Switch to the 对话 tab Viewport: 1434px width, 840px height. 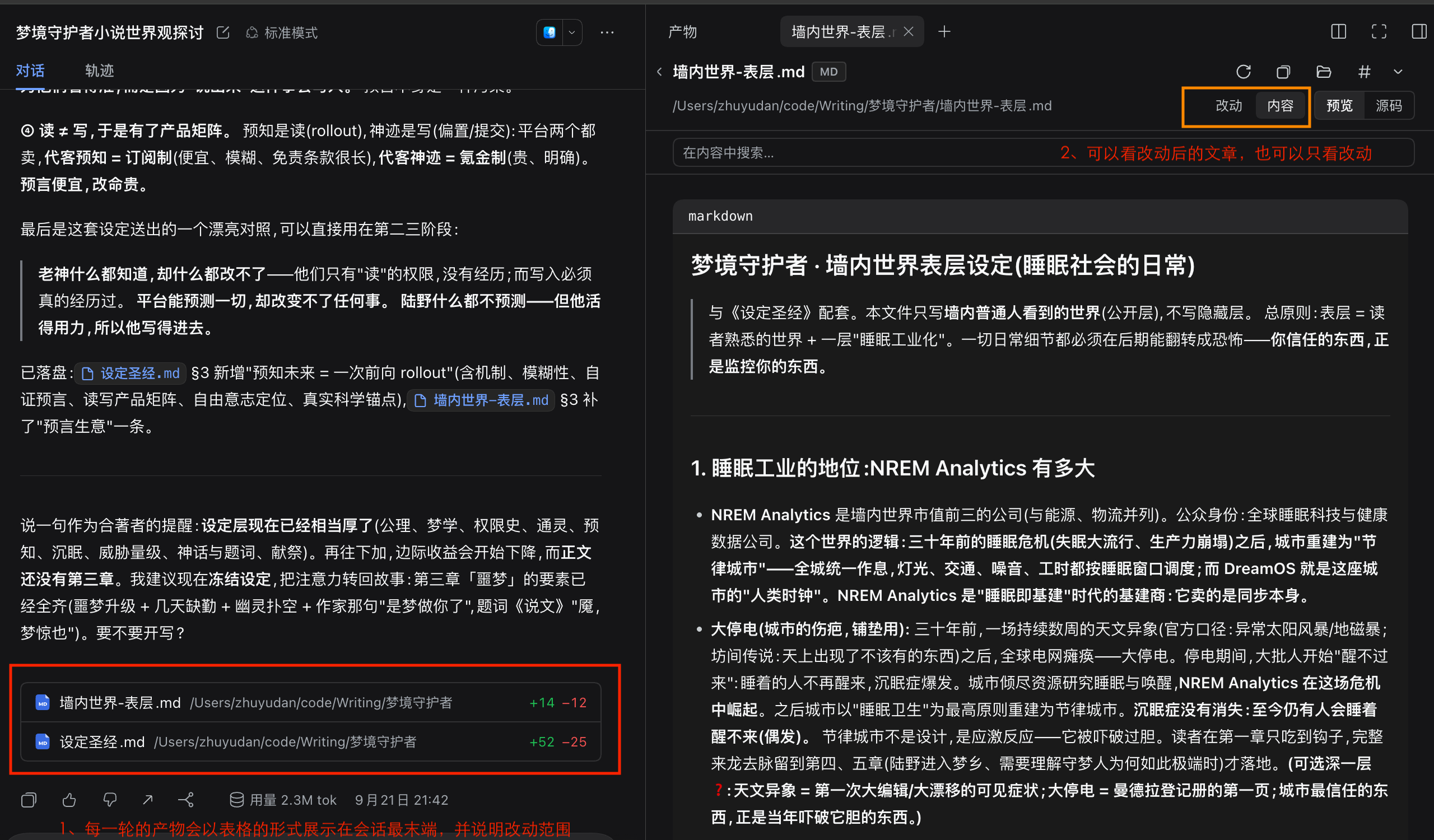click(x=30, y=71)
